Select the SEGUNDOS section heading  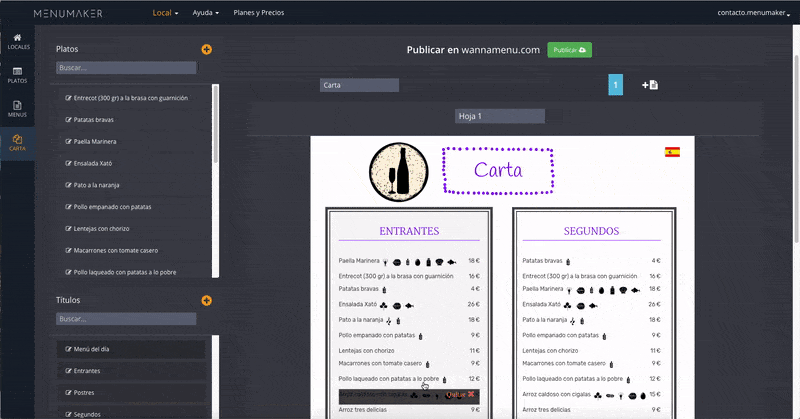pos(591,231)
